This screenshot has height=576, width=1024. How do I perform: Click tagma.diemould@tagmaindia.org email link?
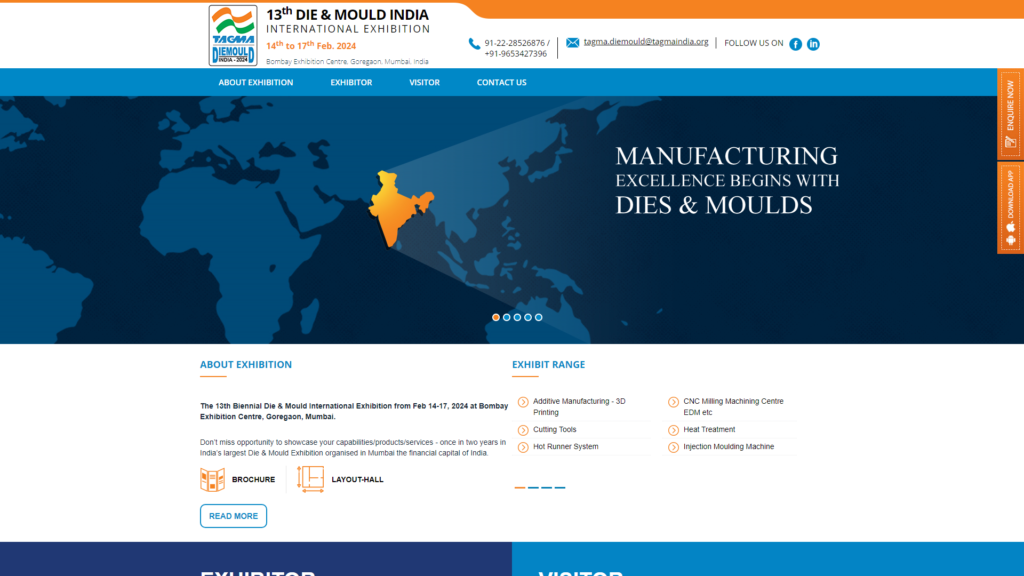[646, 42]
